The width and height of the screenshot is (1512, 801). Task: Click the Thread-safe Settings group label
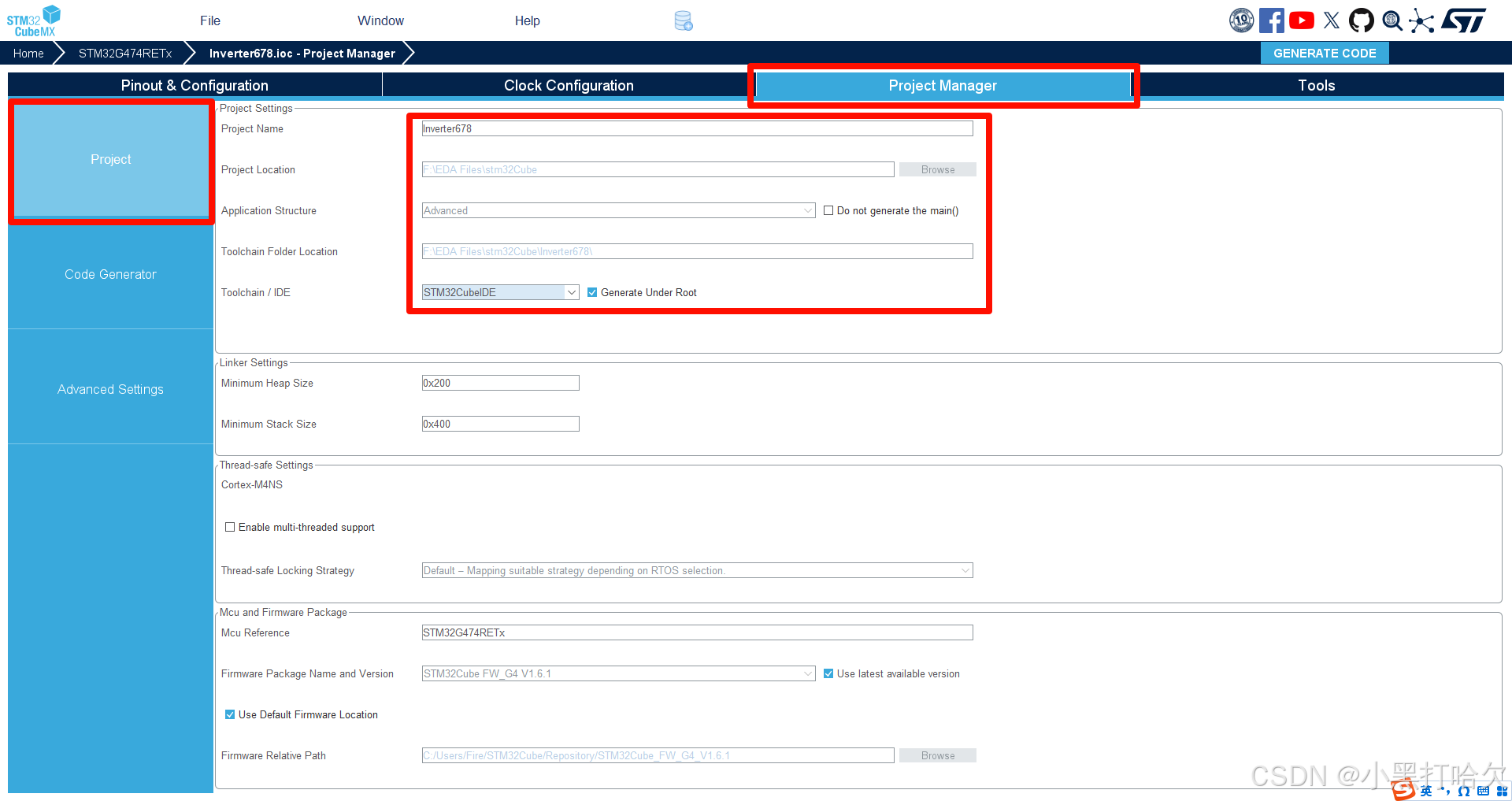266,465
